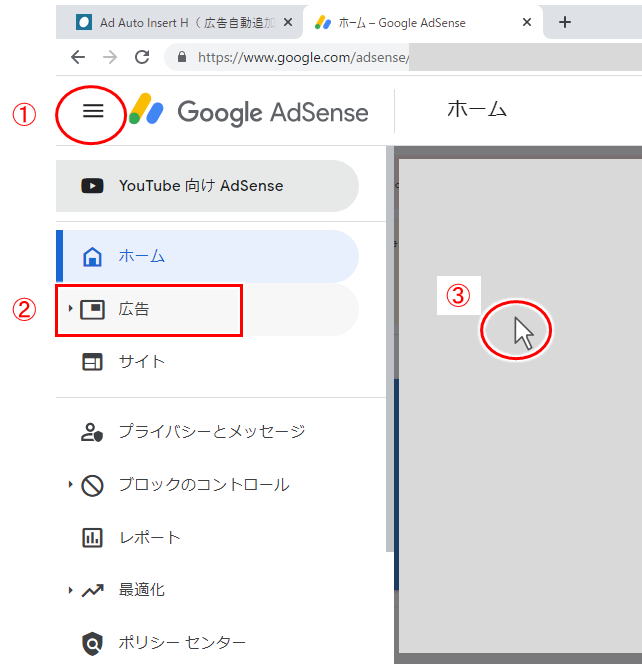Expand the 最適化 menu arrow
Image resolution: width=642 pixels, height=664 pixels.
pyautogui.click(x=70, y=589)
